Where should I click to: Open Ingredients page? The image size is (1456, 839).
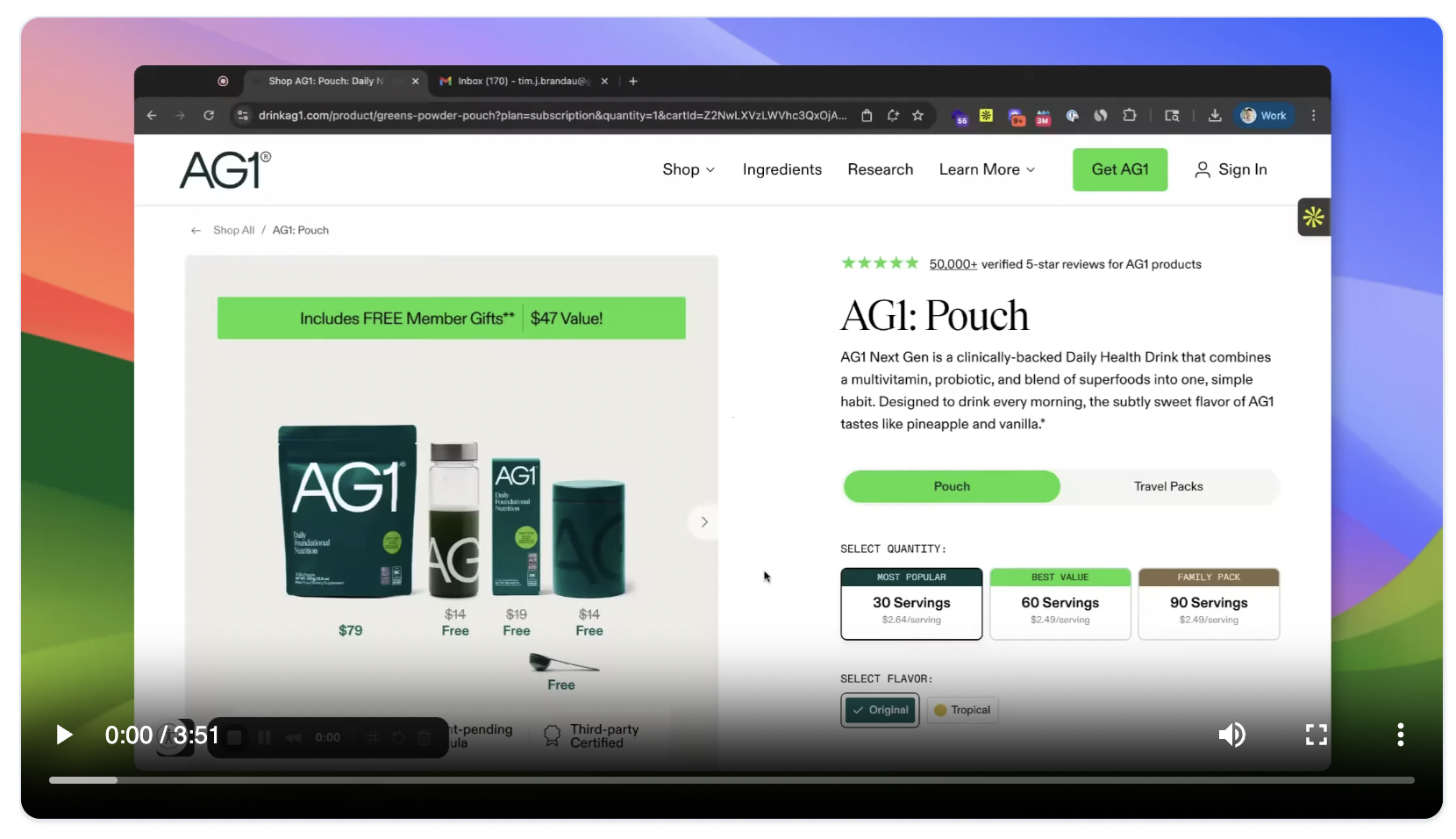click(782, 169)
